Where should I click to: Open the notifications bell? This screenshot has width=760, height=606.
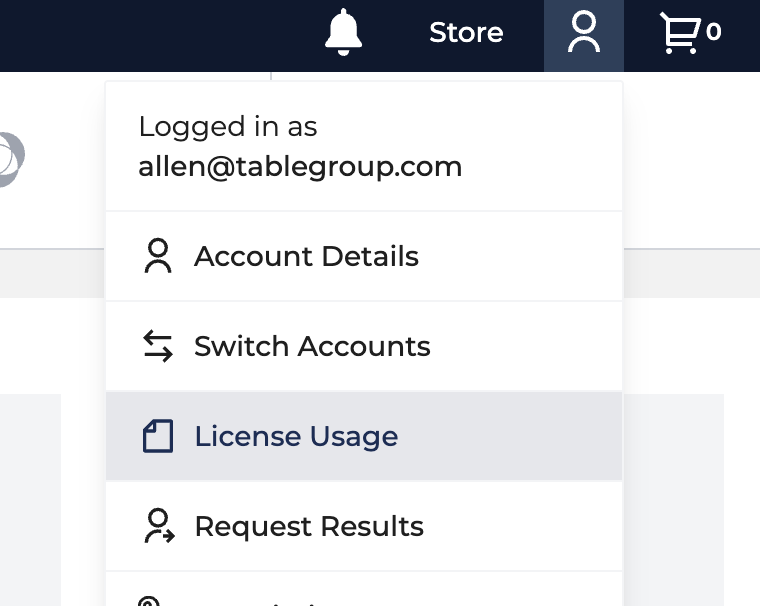coord(343,32)
